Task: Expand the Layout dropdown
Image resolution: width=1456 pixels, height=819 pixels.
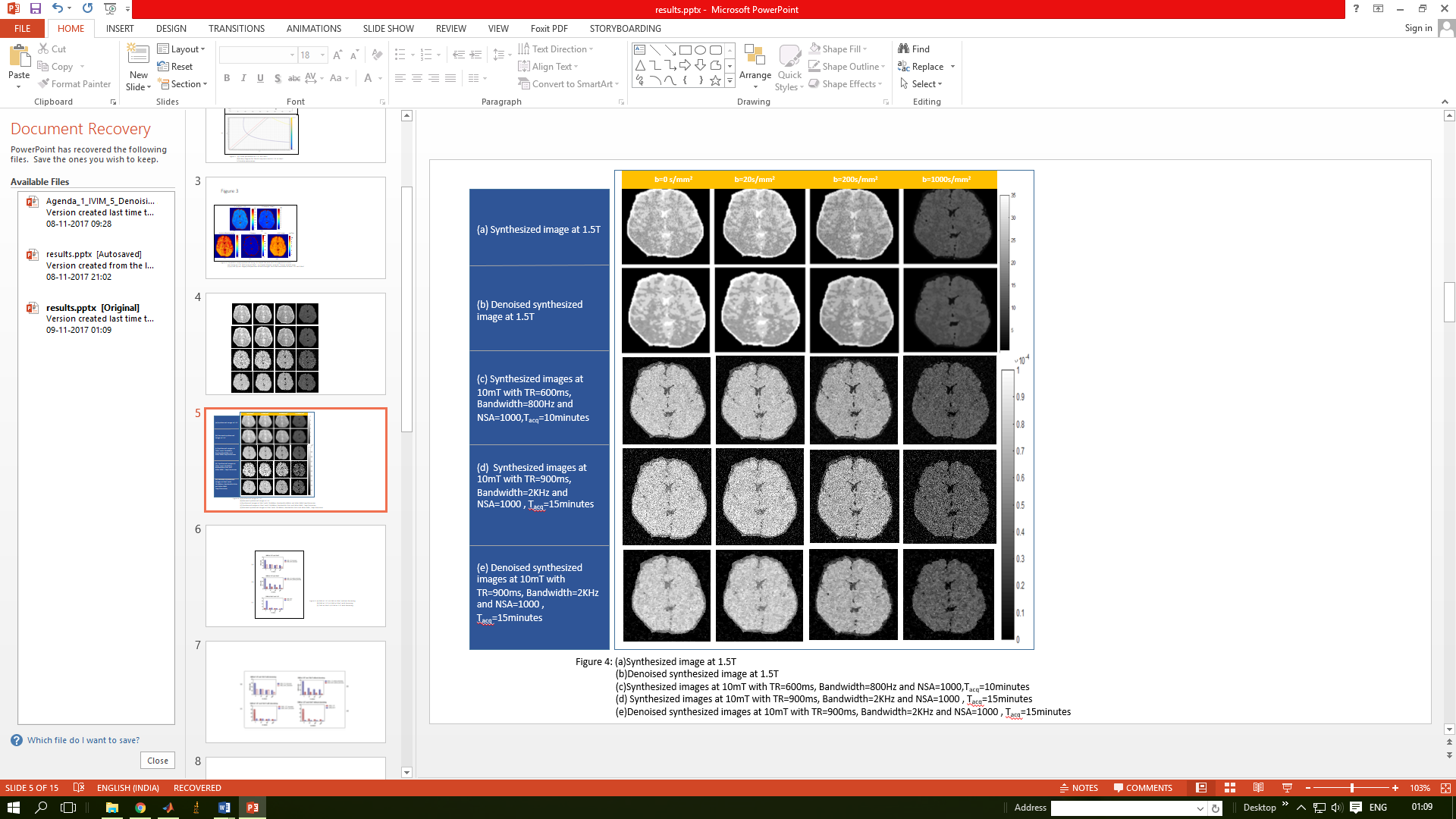Action: tap(182, 49)
